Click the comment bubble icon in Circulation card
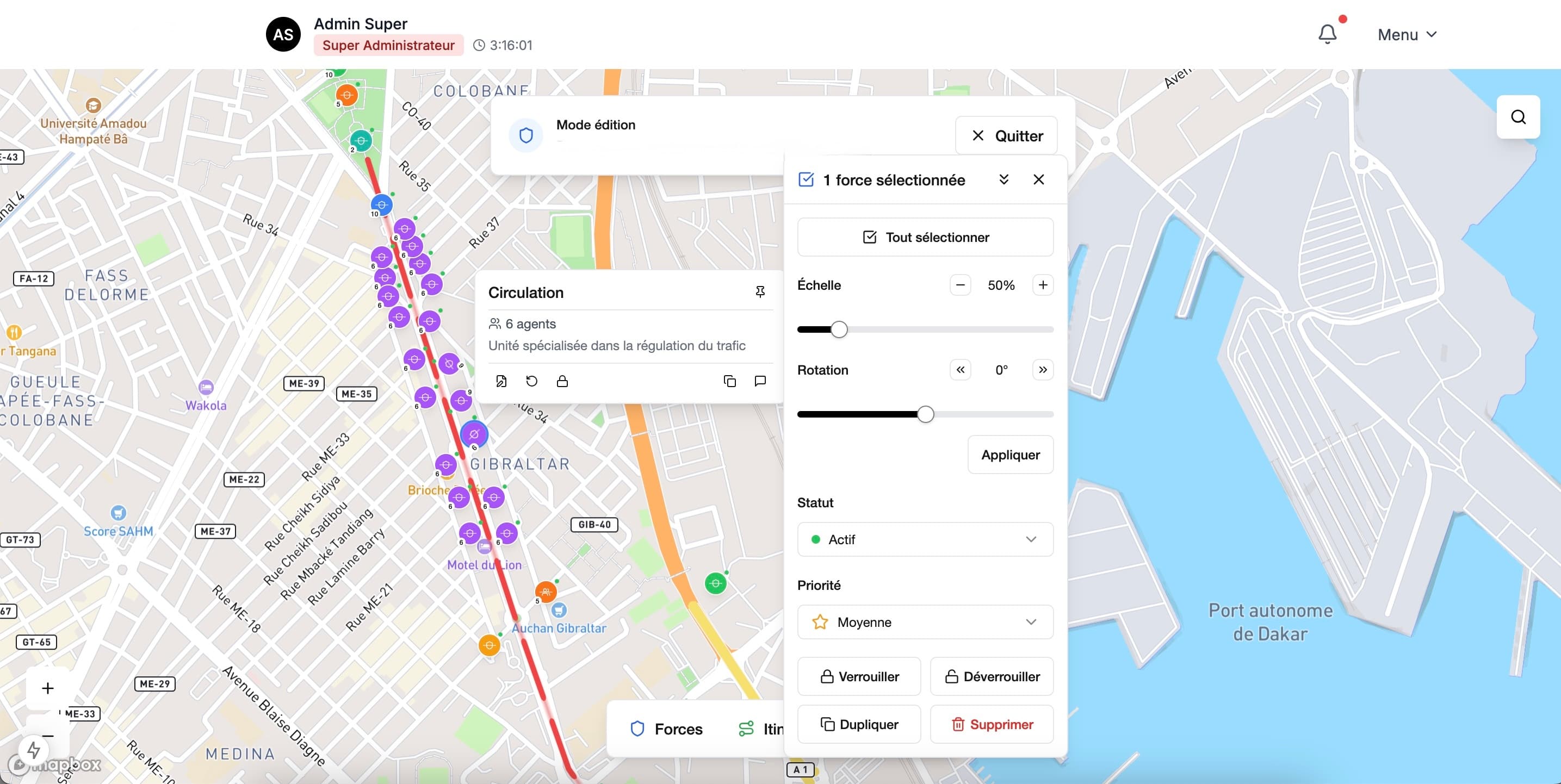Viewport: 1561px width, 784px height. [x=760, y=381]
